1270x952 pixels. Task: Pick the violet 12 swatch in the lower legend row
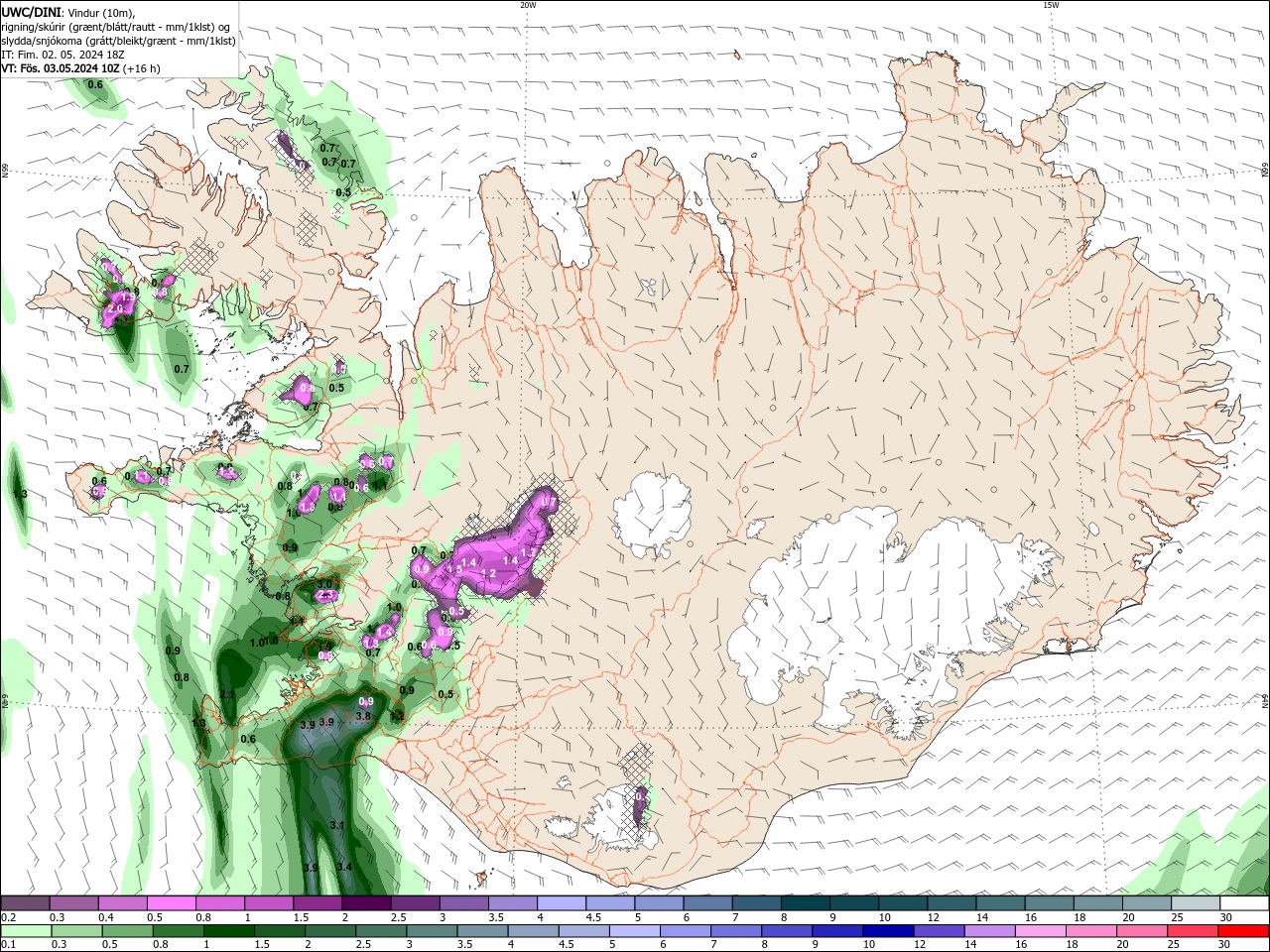coord(937,931)
